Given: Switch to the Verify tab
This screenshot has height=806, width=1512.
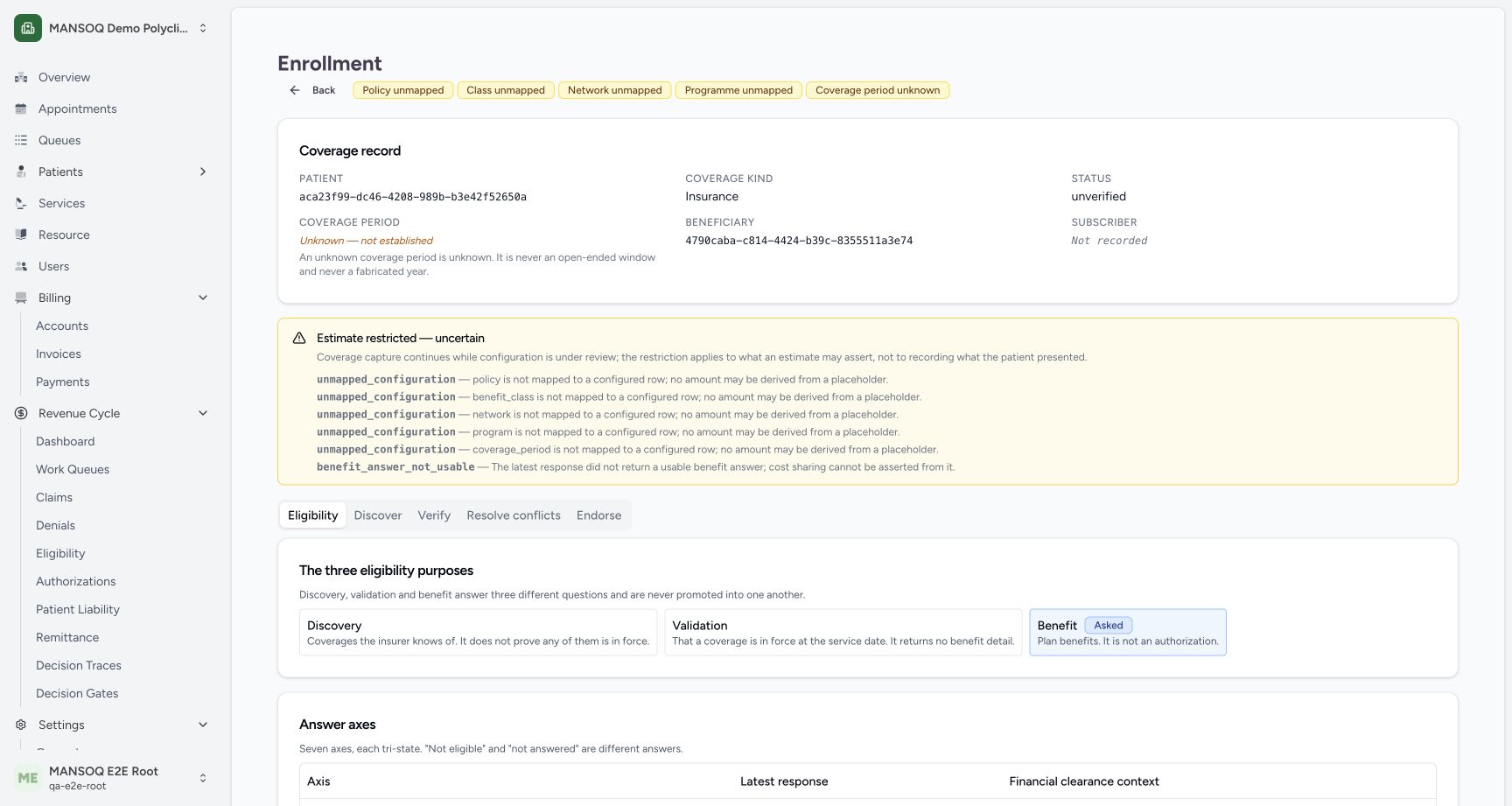Looking at the screenshot, I should tap(434, 515).
